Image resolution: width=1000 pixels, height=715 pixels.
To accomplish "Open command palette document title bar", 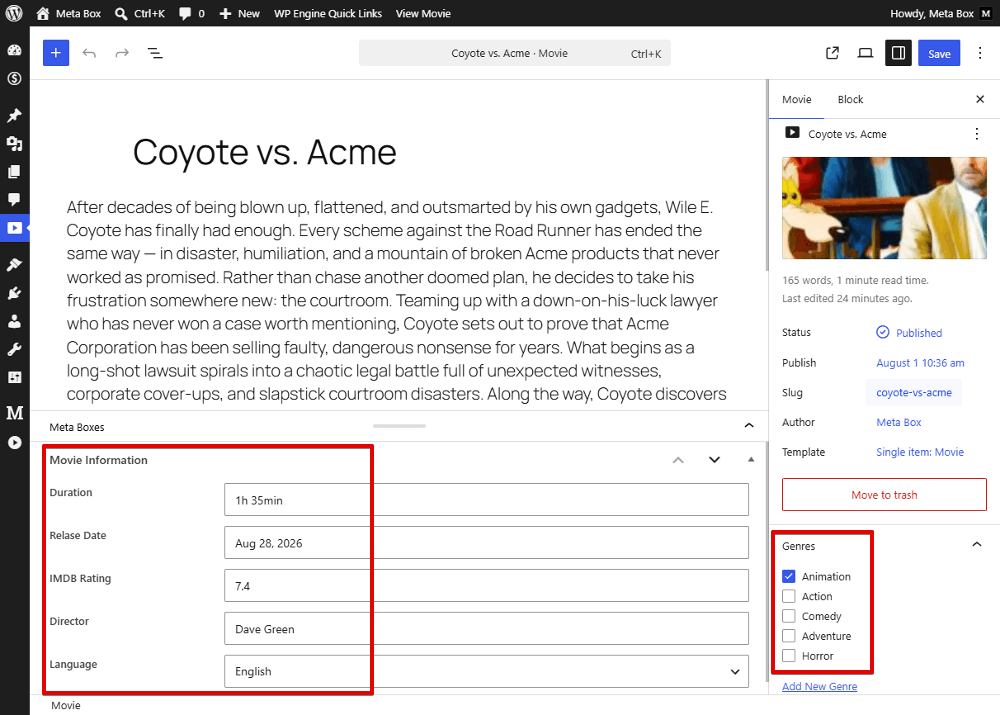I will tap(515, 53).
